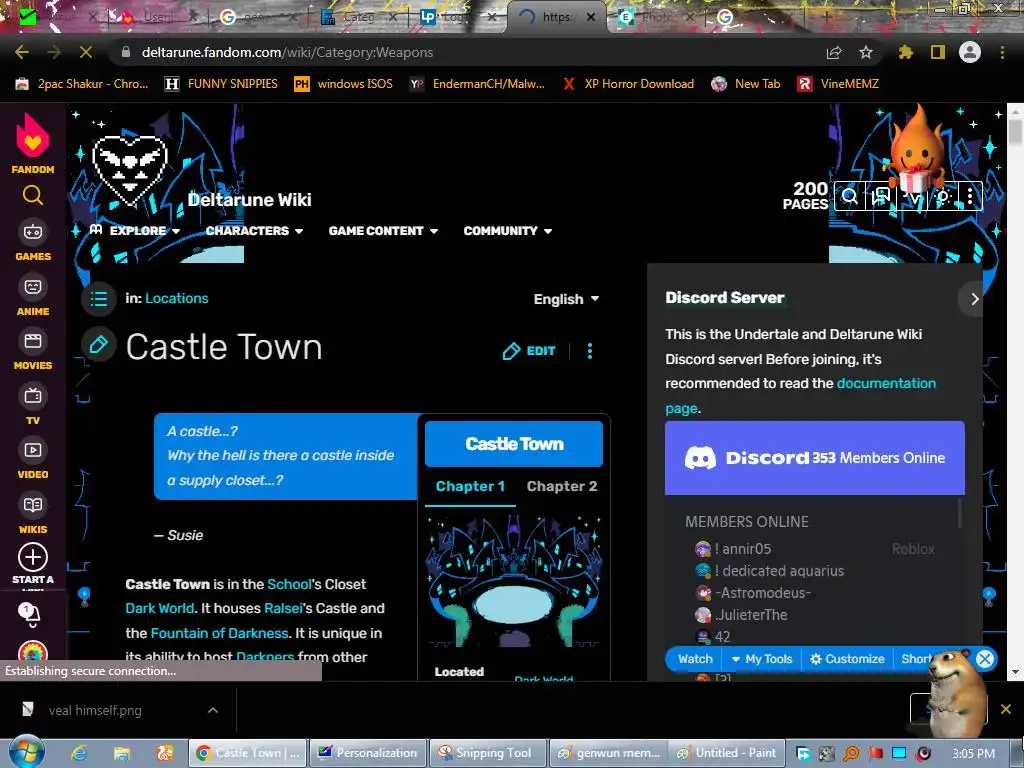Open Anime section in Fandom sidebar
1024x768 pixels.
click(33, 296)
